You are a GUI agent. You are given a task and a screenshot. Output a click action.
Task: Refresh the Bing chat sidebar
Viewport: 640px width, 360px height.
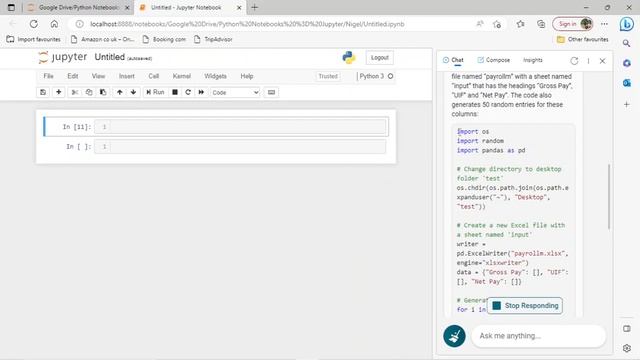point(574,61)
